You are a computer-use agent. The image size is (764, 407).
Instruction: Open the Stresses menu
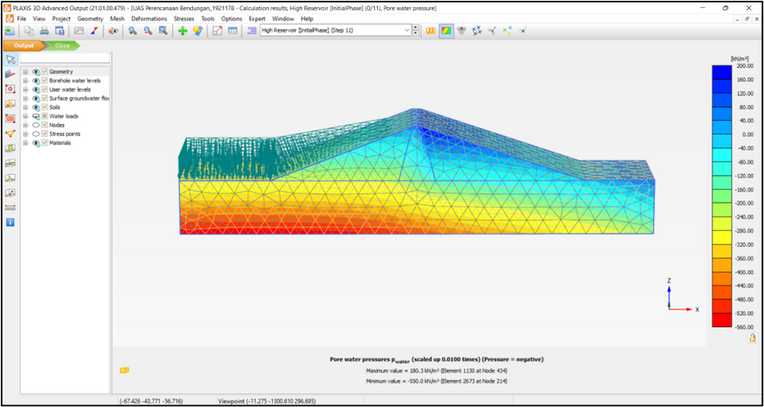coord(184,19)
